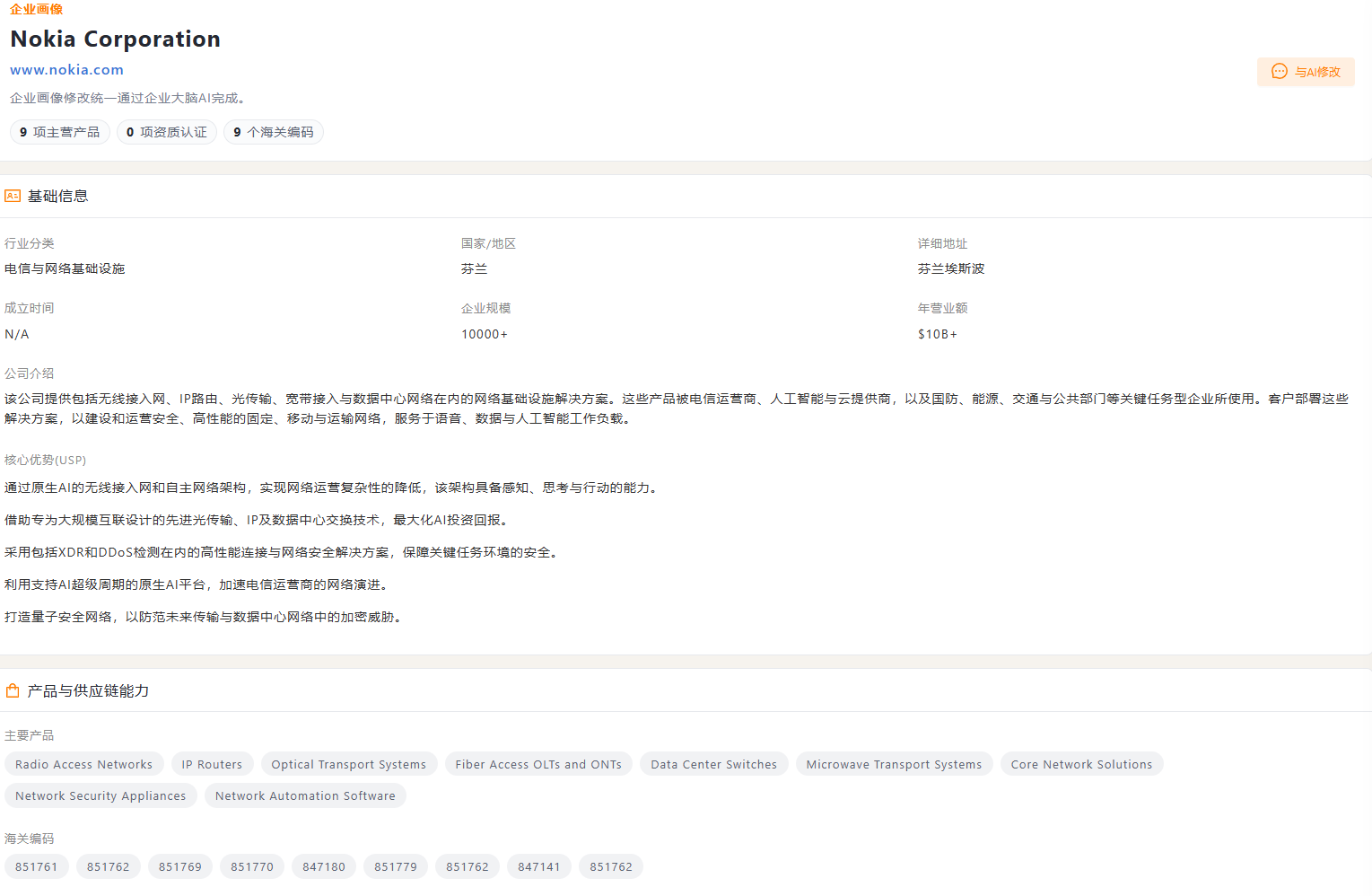Screen dimensions: 1372x896
Task: Click the note 企业画像修改统一通过企业大脑AI完成
Action: 130,98
